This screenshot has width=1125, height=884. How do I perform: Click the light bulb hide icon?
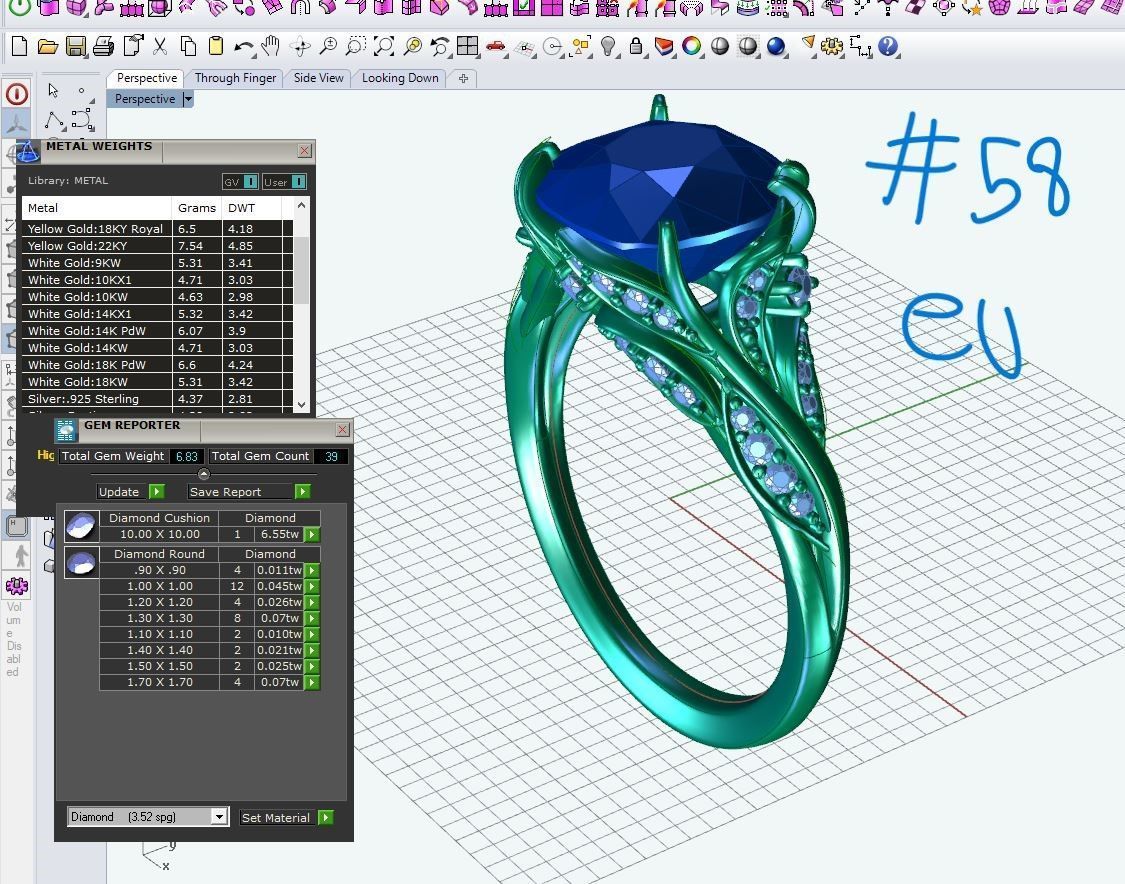(608, 47)
